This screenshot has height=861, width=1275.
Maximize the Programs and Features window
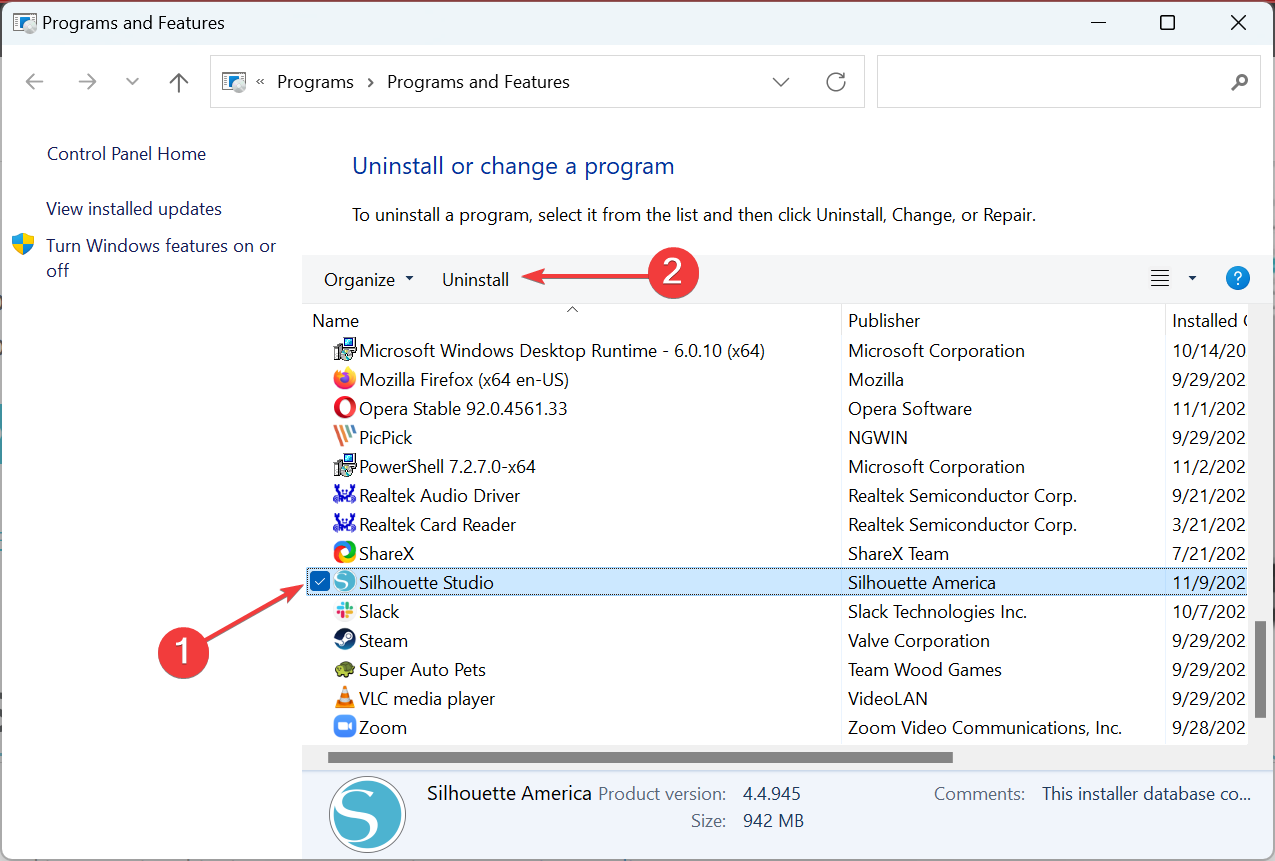1167,23
